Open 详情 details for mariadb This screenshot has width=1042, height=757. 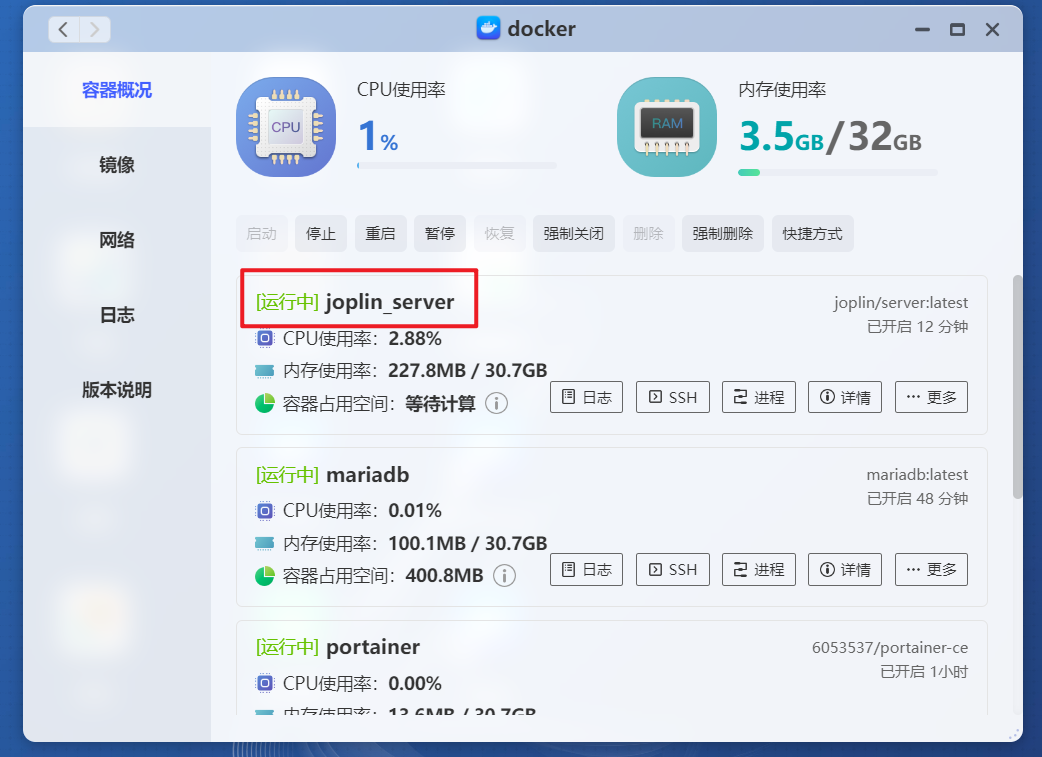click(845, 569)
